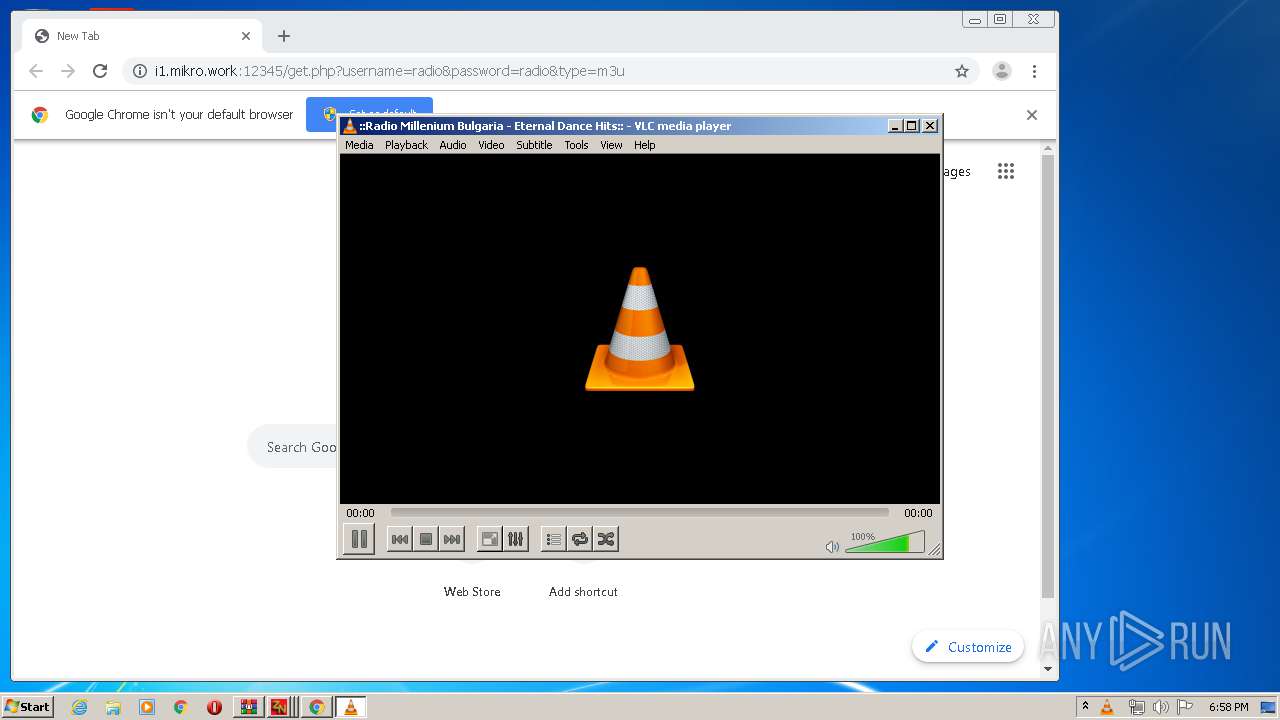This screenshot has width=1280, height=720.
Task: Click the VLC elapsed time label
Action: 360,513
